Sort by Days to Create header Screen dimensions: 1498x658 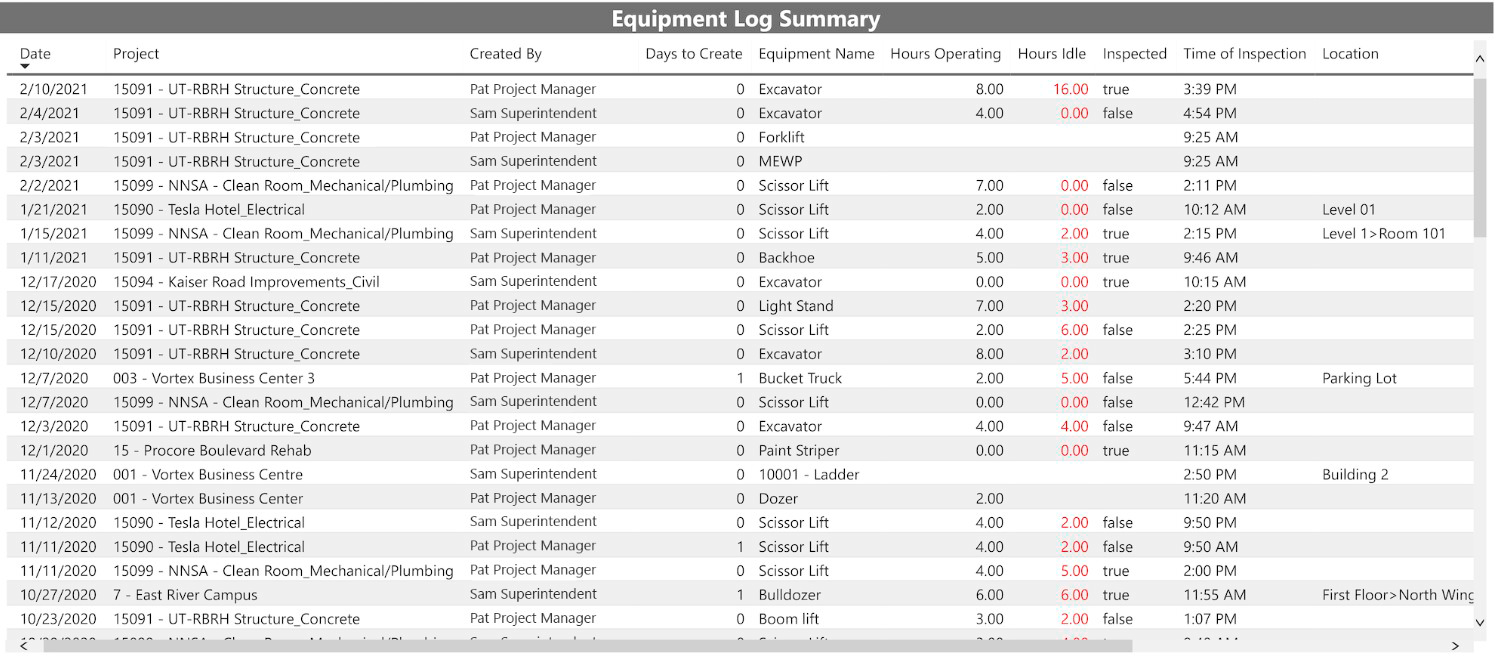pyautogui.click(x=693, y=53)
